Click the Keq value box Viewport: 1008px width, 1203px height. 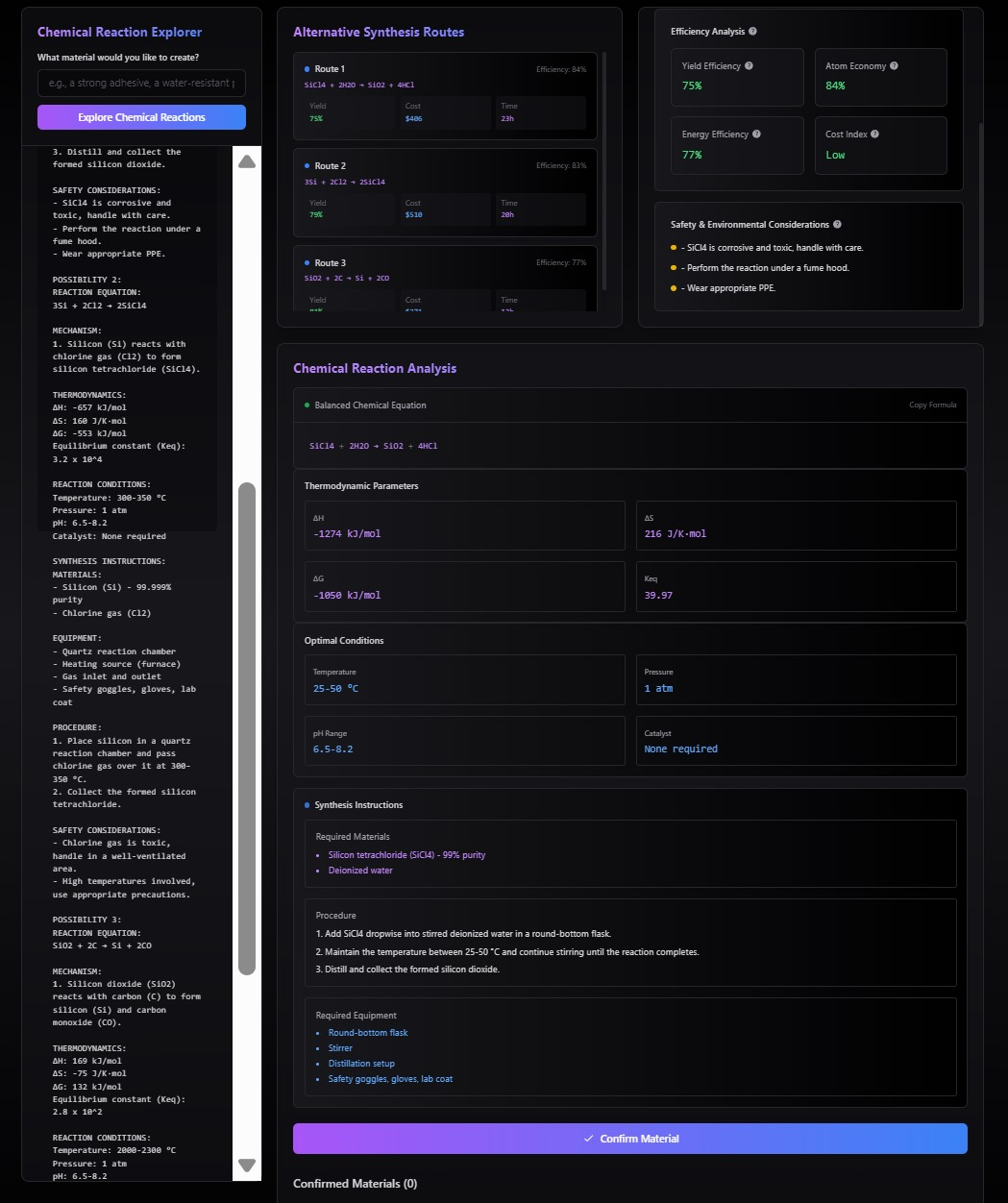pos(796,586)
